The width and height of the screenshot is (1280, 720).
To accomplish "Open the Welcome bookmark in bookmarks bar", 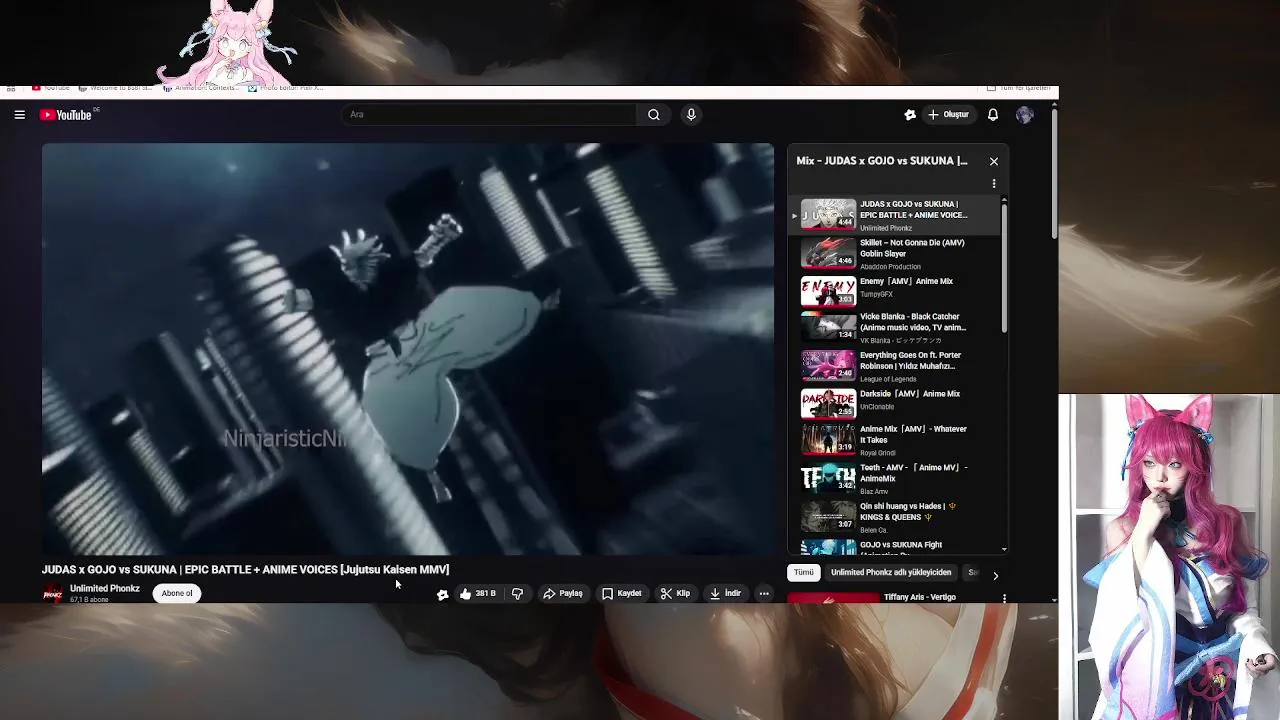I will (116, 88).
